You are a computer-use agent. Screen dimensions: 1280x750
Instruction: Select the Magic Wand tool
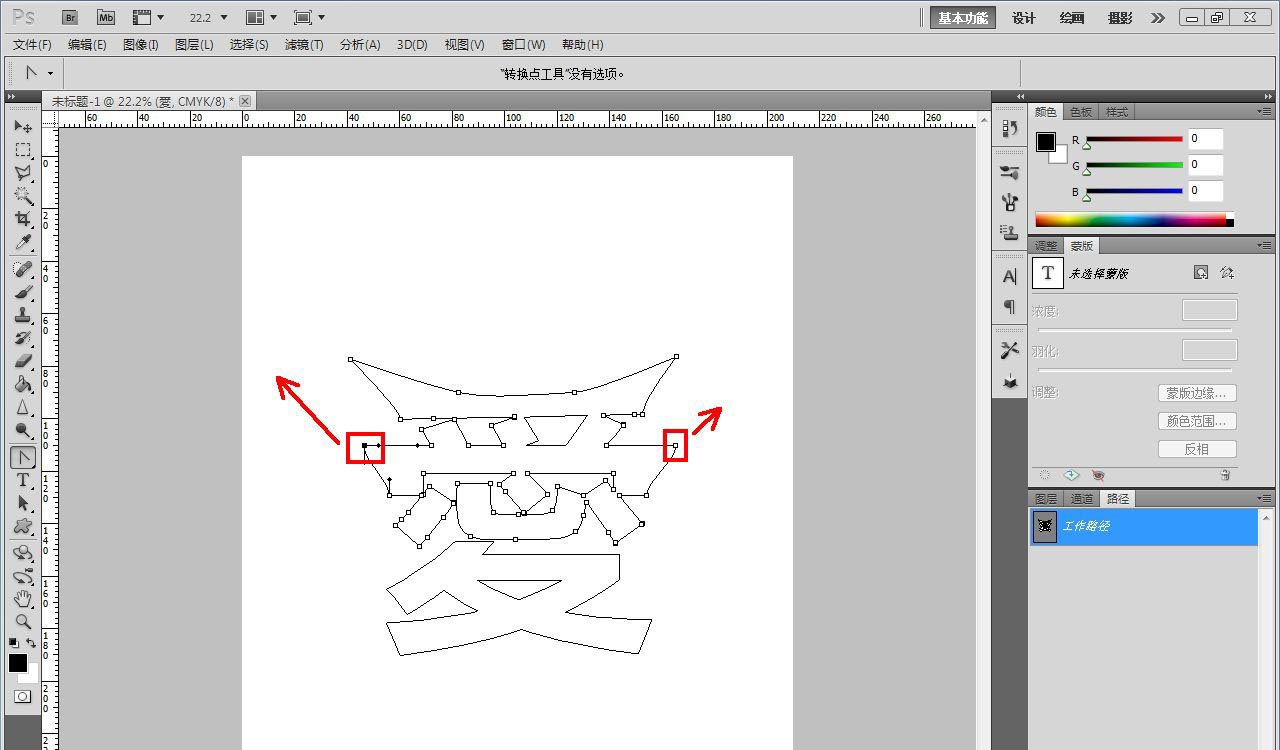coord(23,196)
